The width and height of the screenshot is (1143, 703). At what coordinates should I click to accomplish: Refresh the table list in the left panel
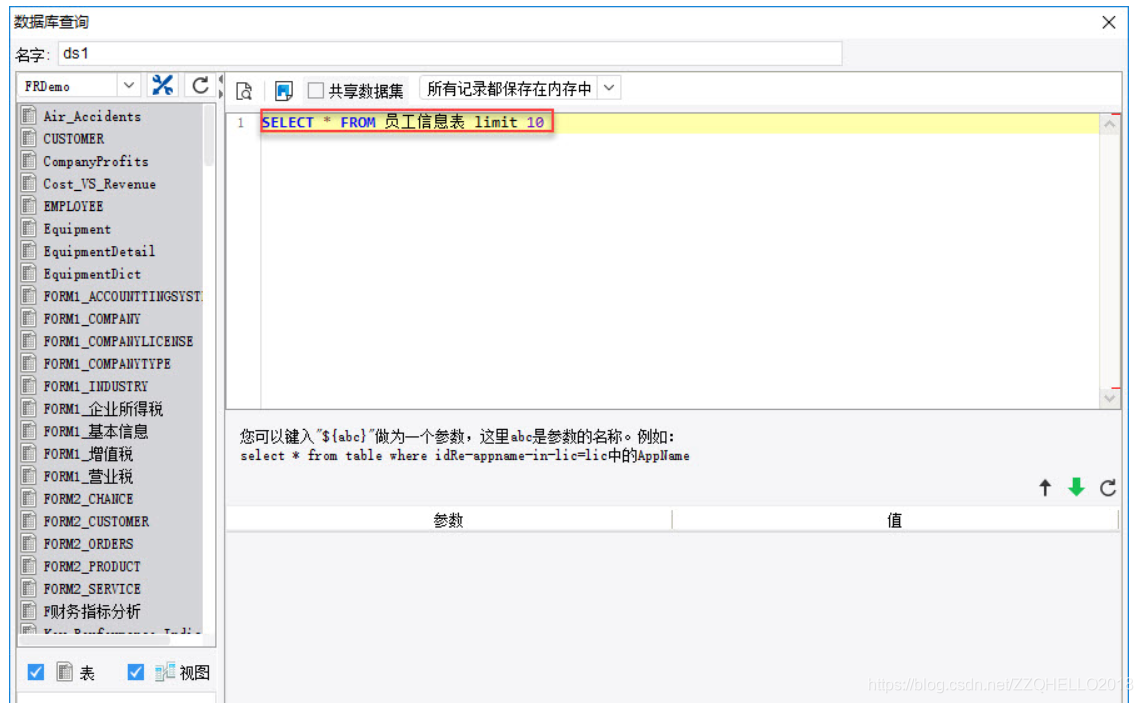(x=200, y=85)
